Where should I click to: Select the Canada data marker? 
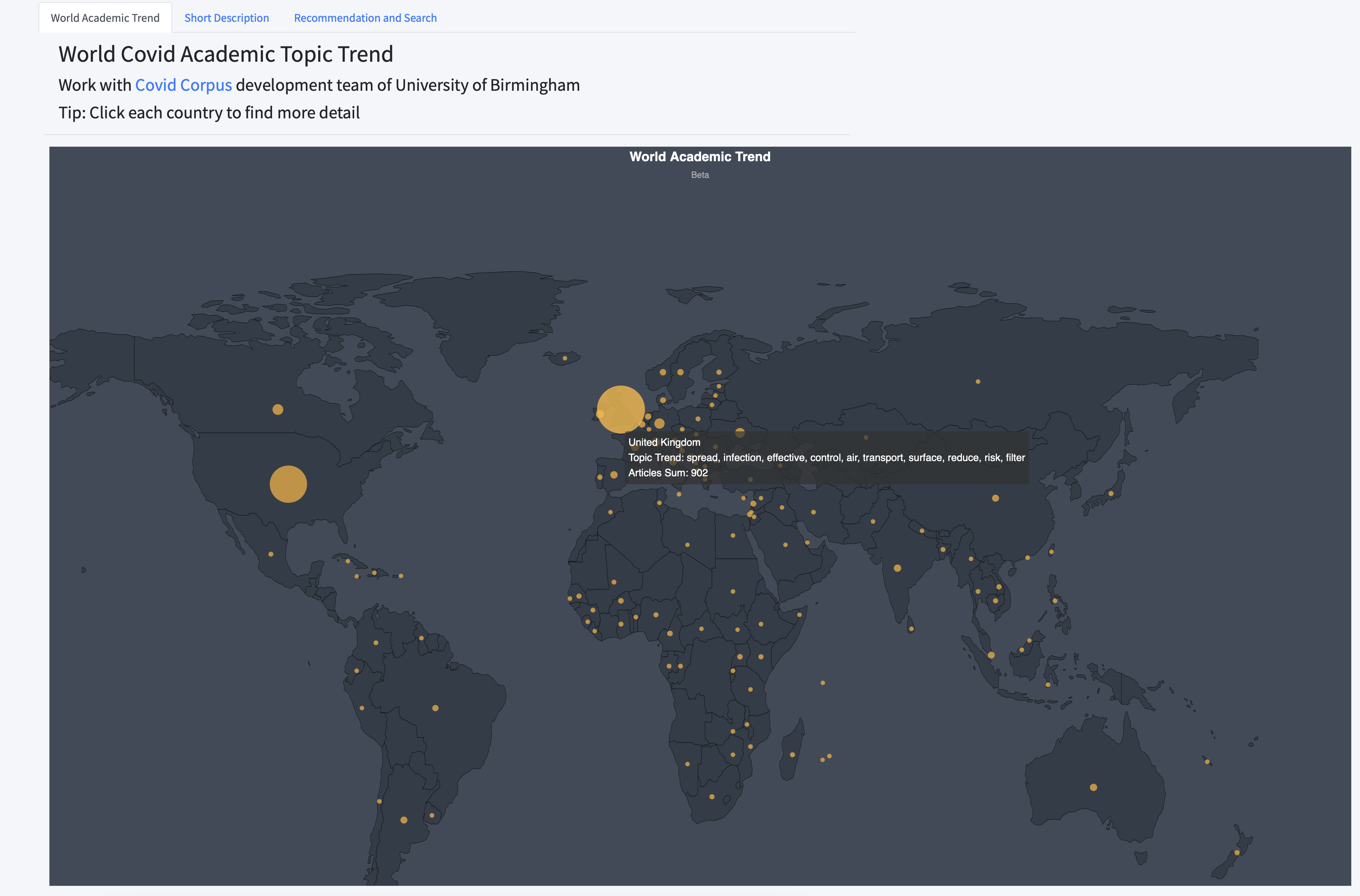pyautogui.click(x=278, y=409)
